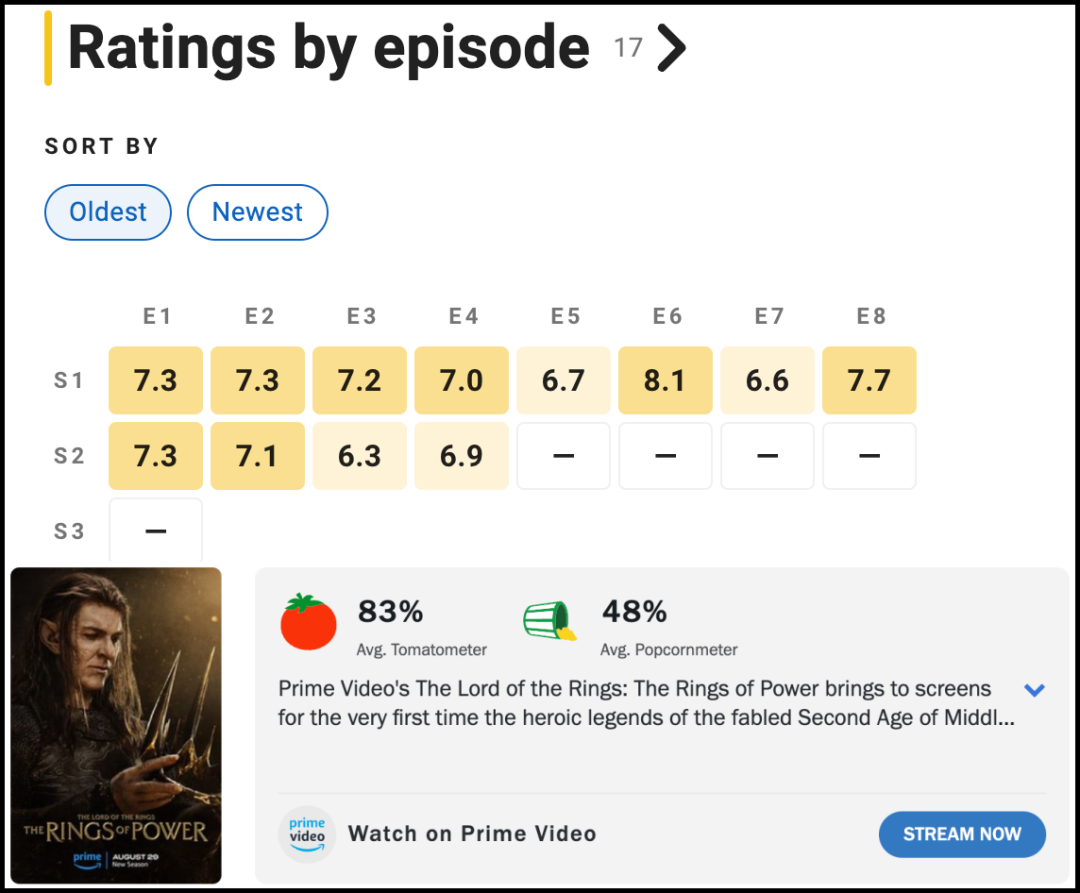Screen dimensions: 1080x893
Task: Click the Prime Video logo icon
Action: click(x=307, y=834)
